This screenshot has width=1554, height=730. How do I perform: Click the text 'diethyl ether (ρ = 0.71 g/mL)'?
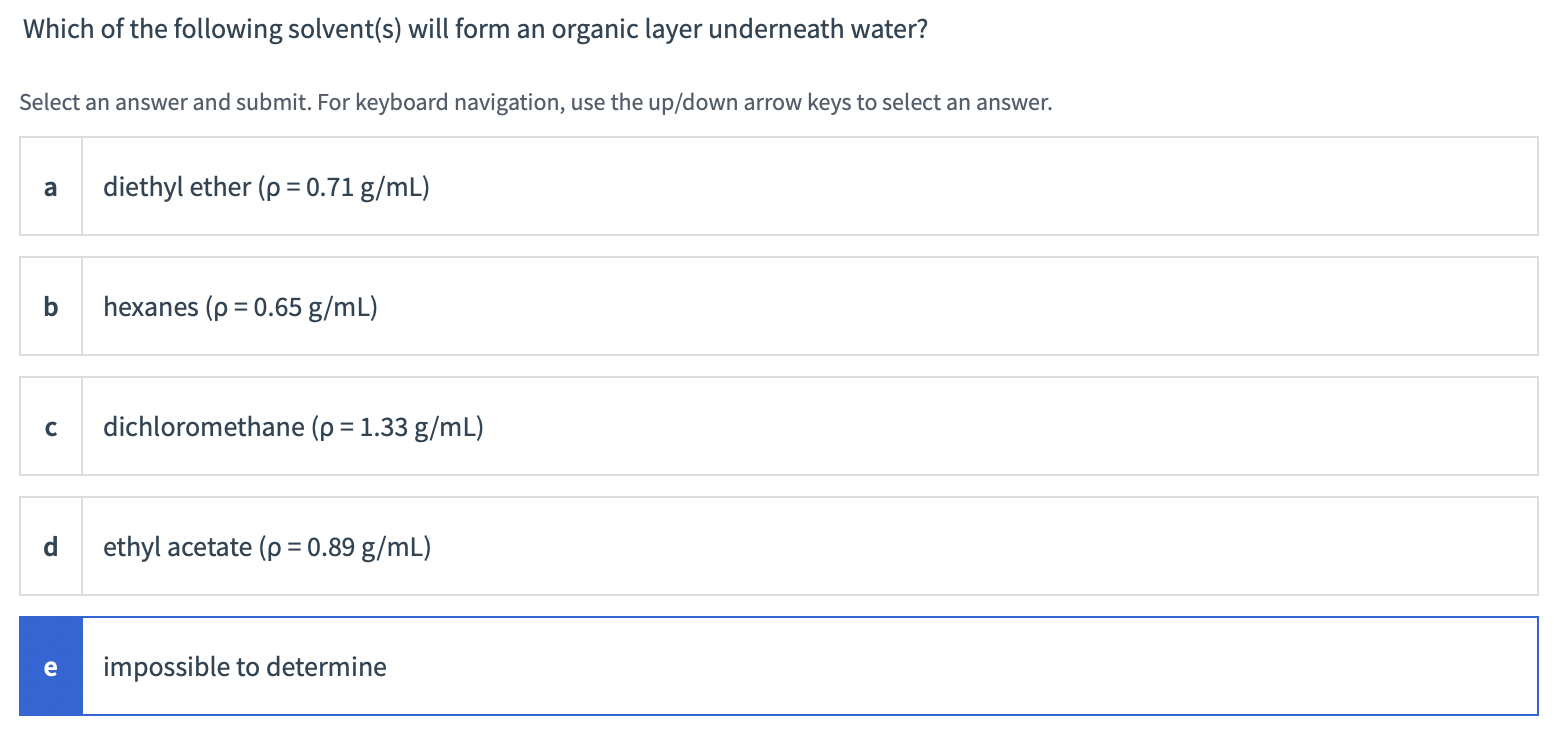tap(266, 186)
